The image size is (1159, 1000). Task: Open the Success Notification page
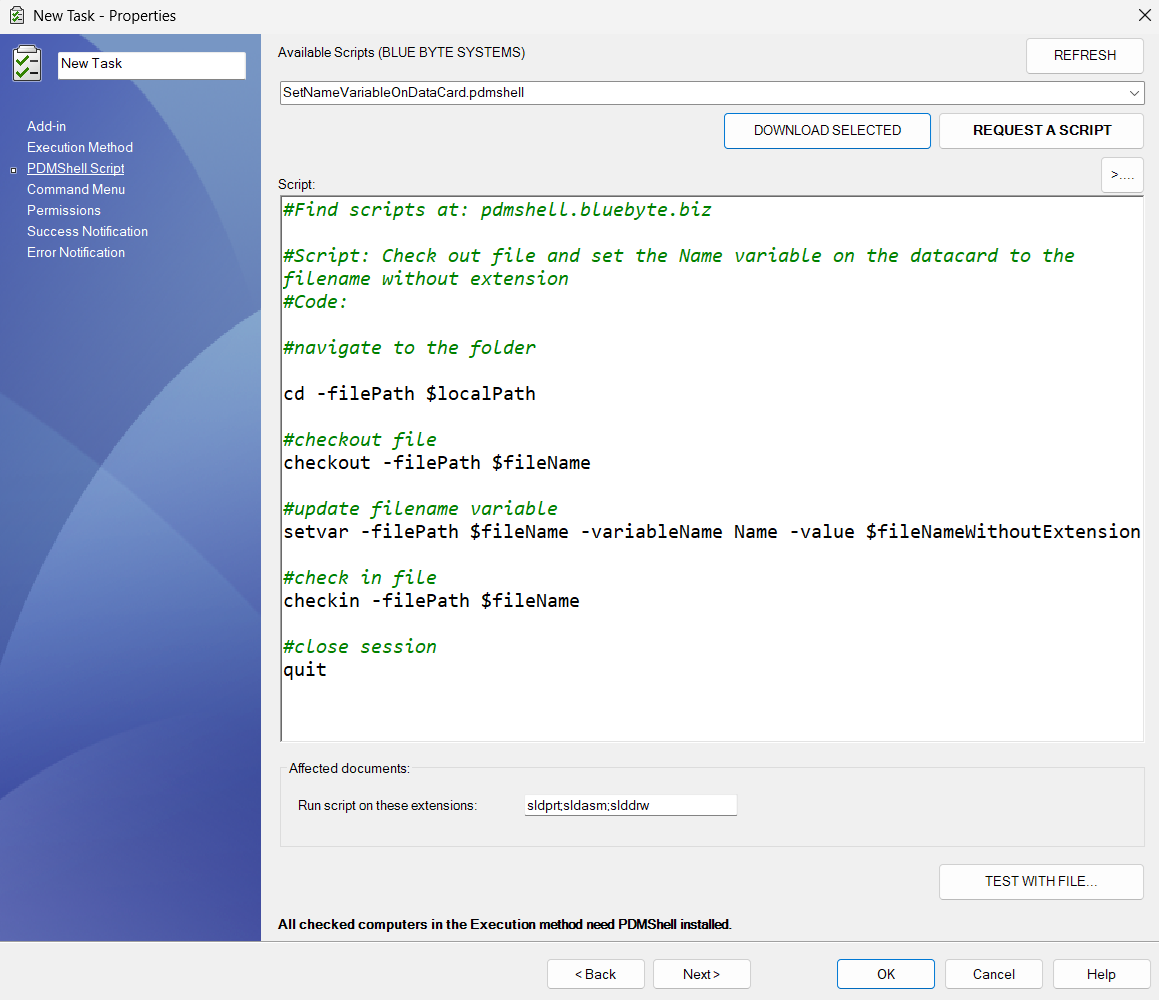(87, 231)
